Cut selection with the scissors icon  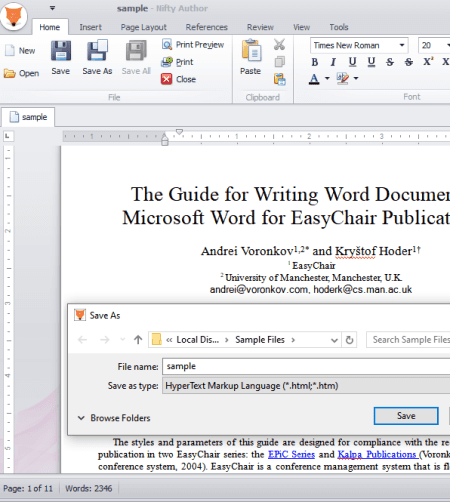[x=279, y=44]
